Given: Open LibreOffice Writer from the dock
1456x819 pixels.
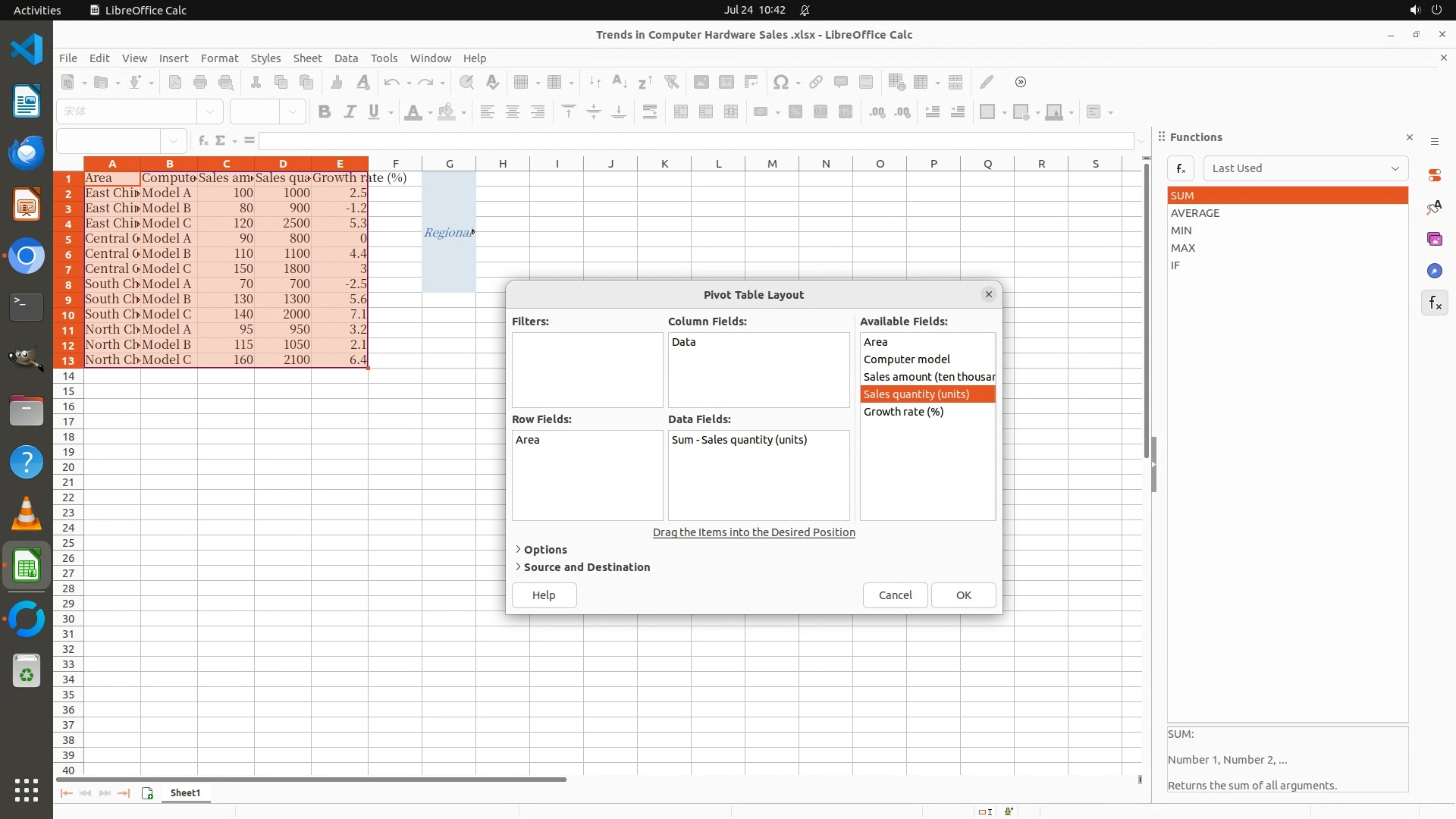Looking at the screenshot, I should click(x=27, y=102).
